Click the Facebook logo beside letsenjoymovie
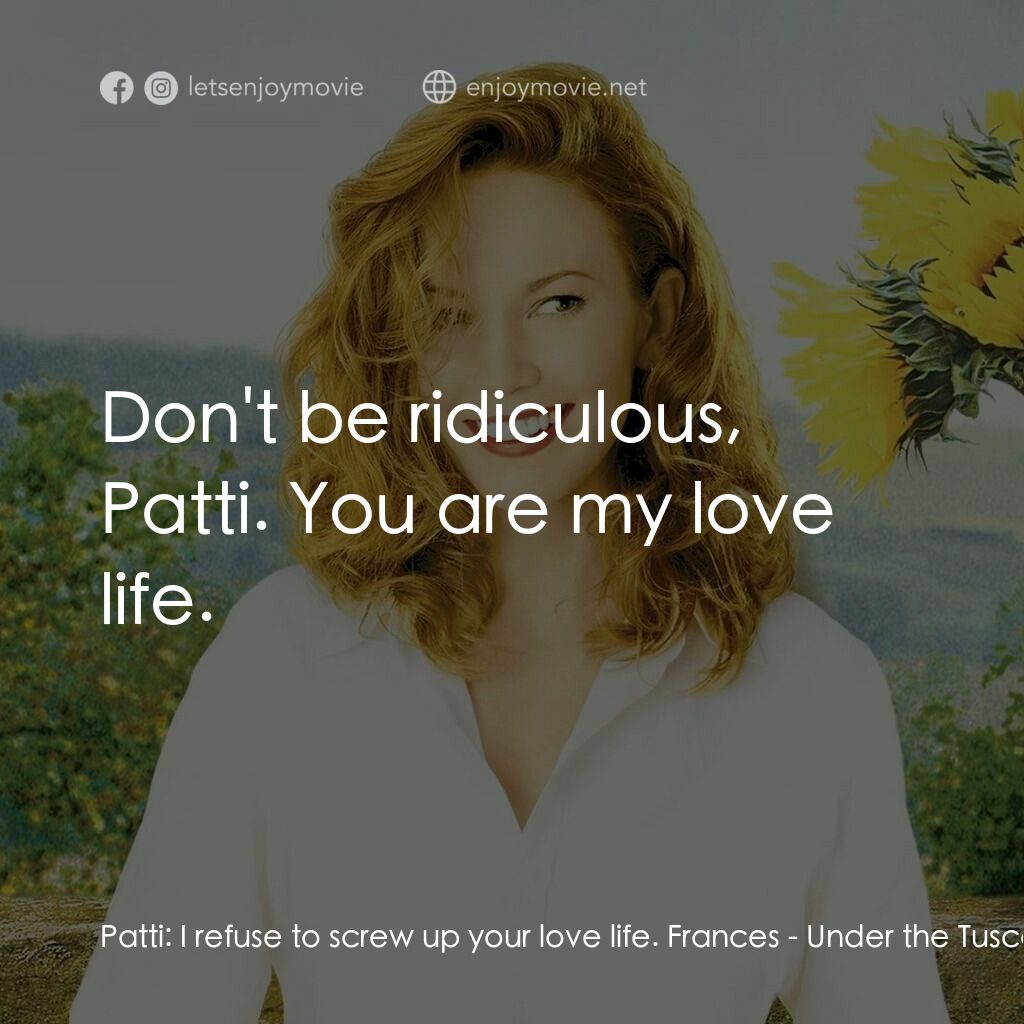 pyautogui.click(x=117, y=87)
